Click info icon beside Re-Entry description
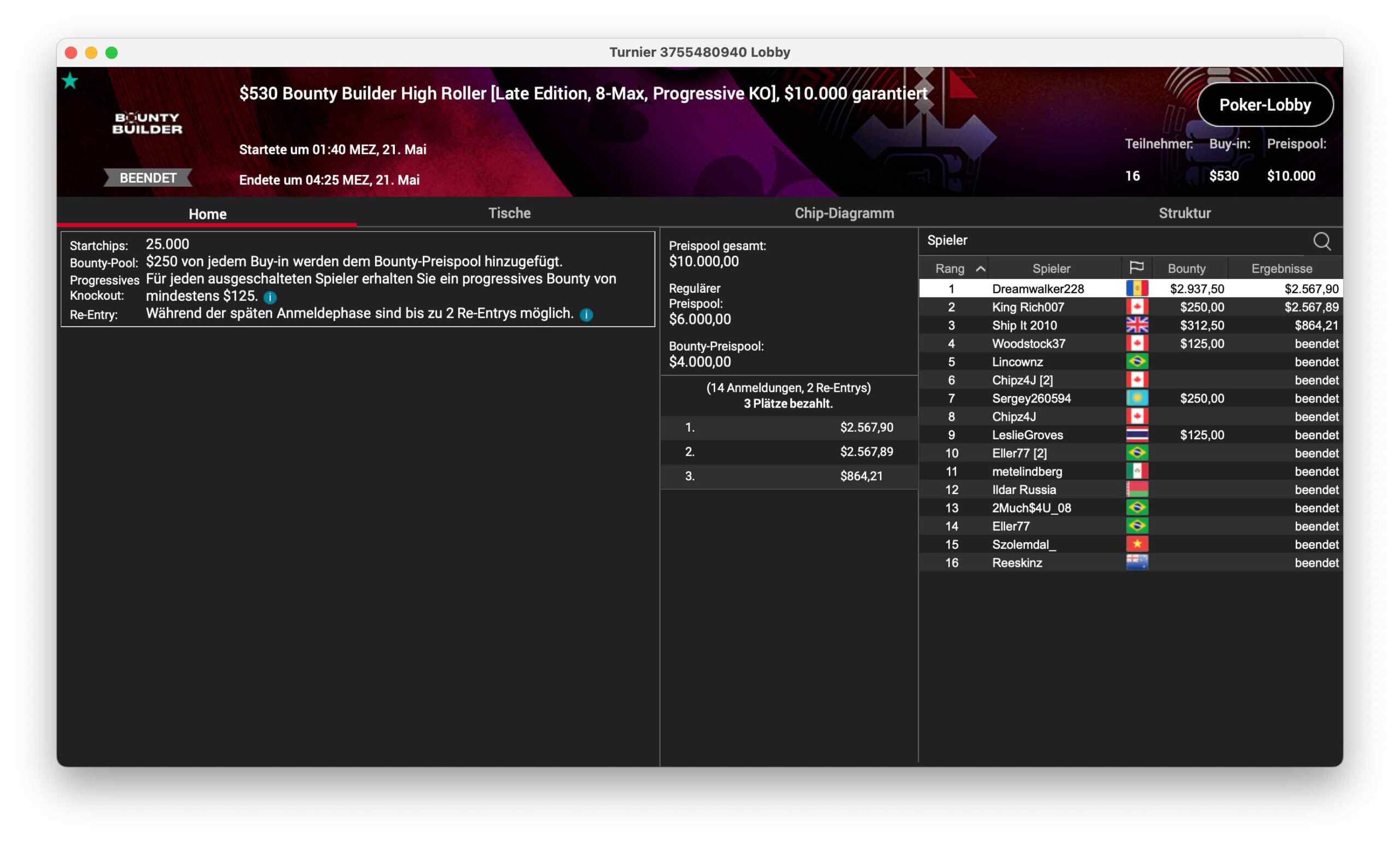Screen dimensions: 1400x842 pyautogui.click(x=586, y=315)
